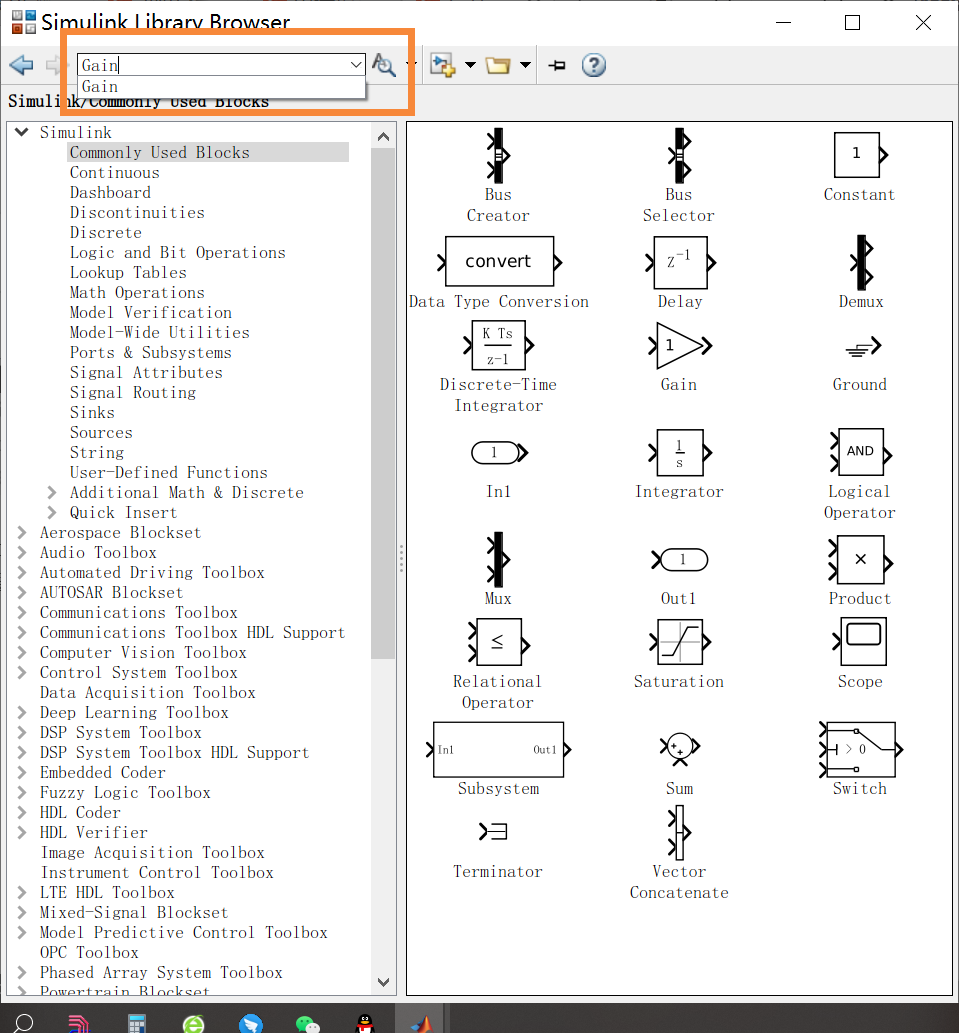The image size is (959, 1033).
Task: Choose the Switch block icon
Action: 860,750
